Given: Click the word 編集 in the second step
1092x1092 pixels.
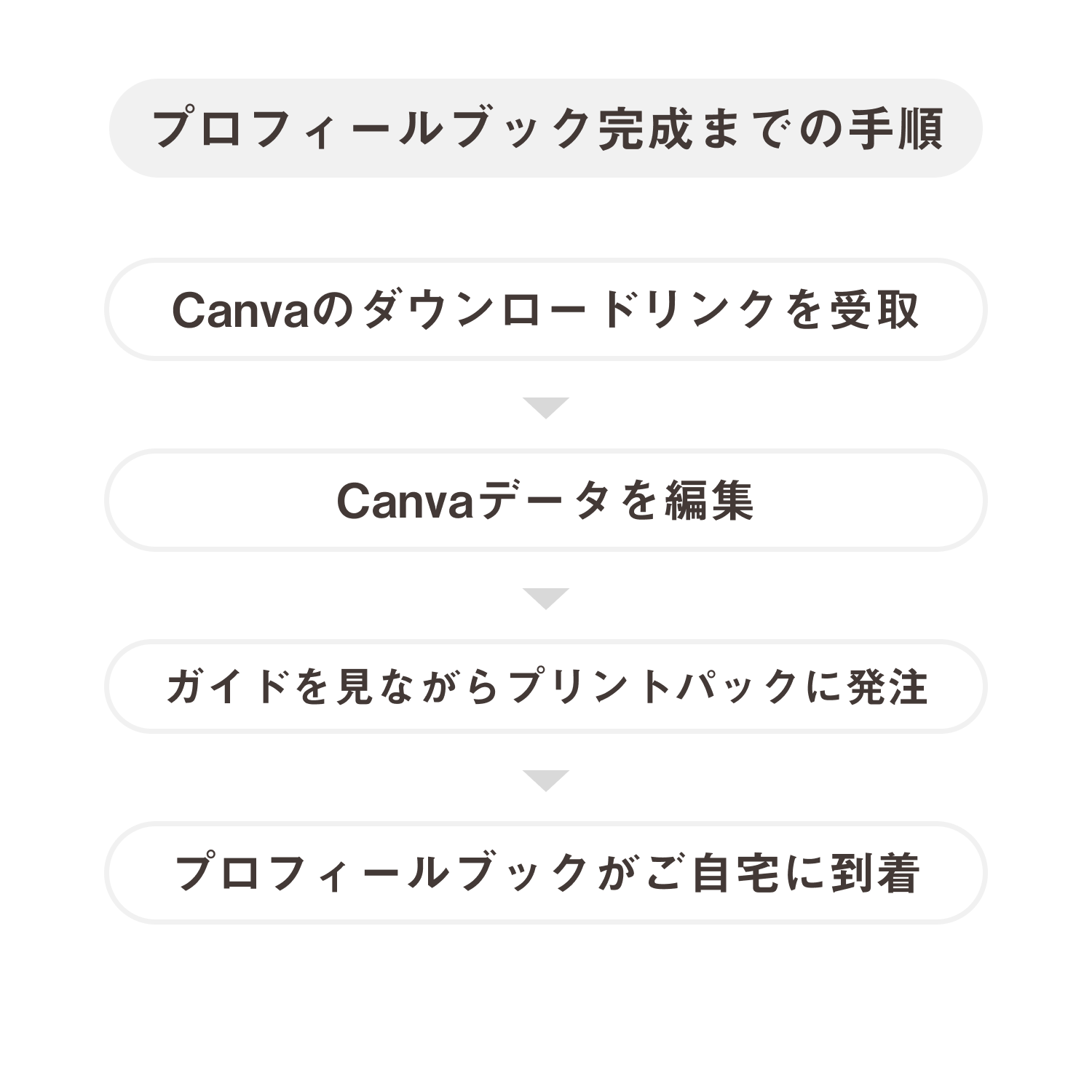Looking at the screenshot, I should click(x=708, y=502).
